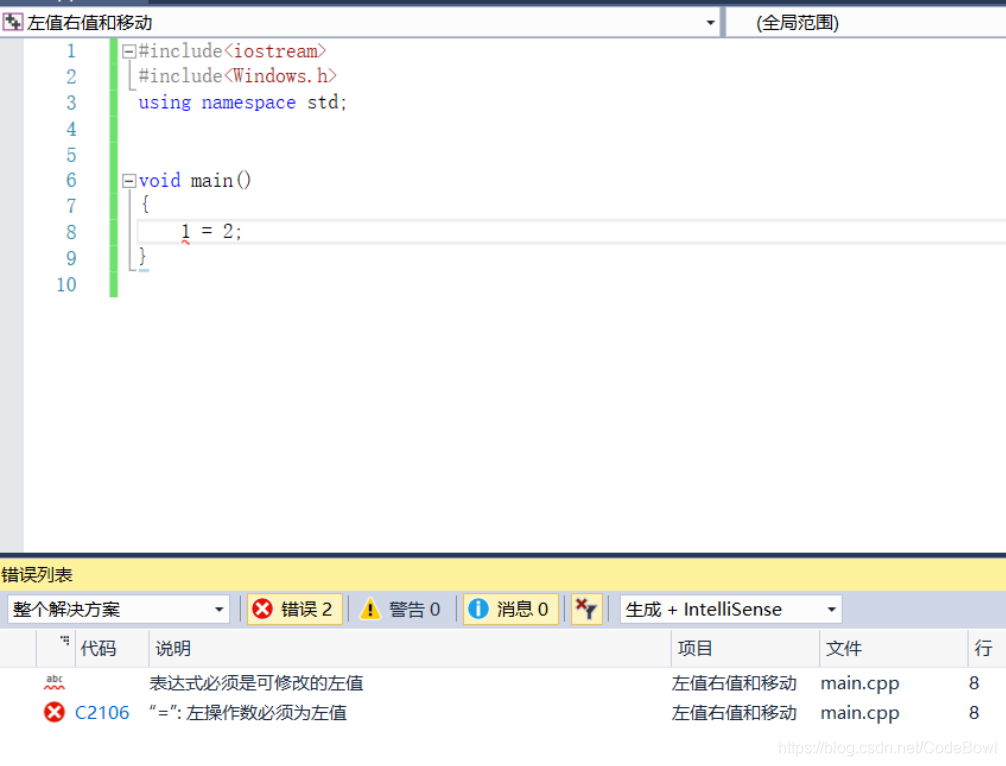Collapse the void main() function block

[129, 181]
